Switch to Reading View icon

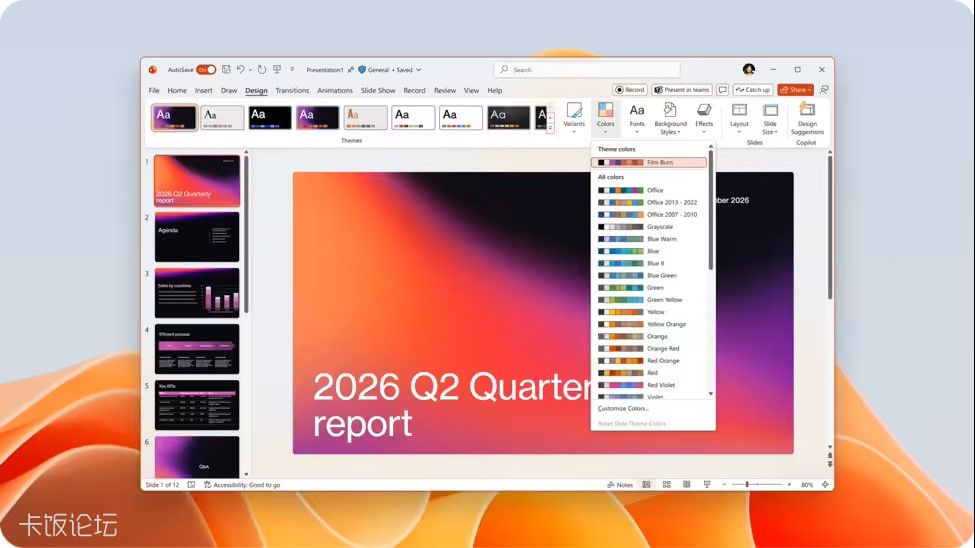click(686, 485)
